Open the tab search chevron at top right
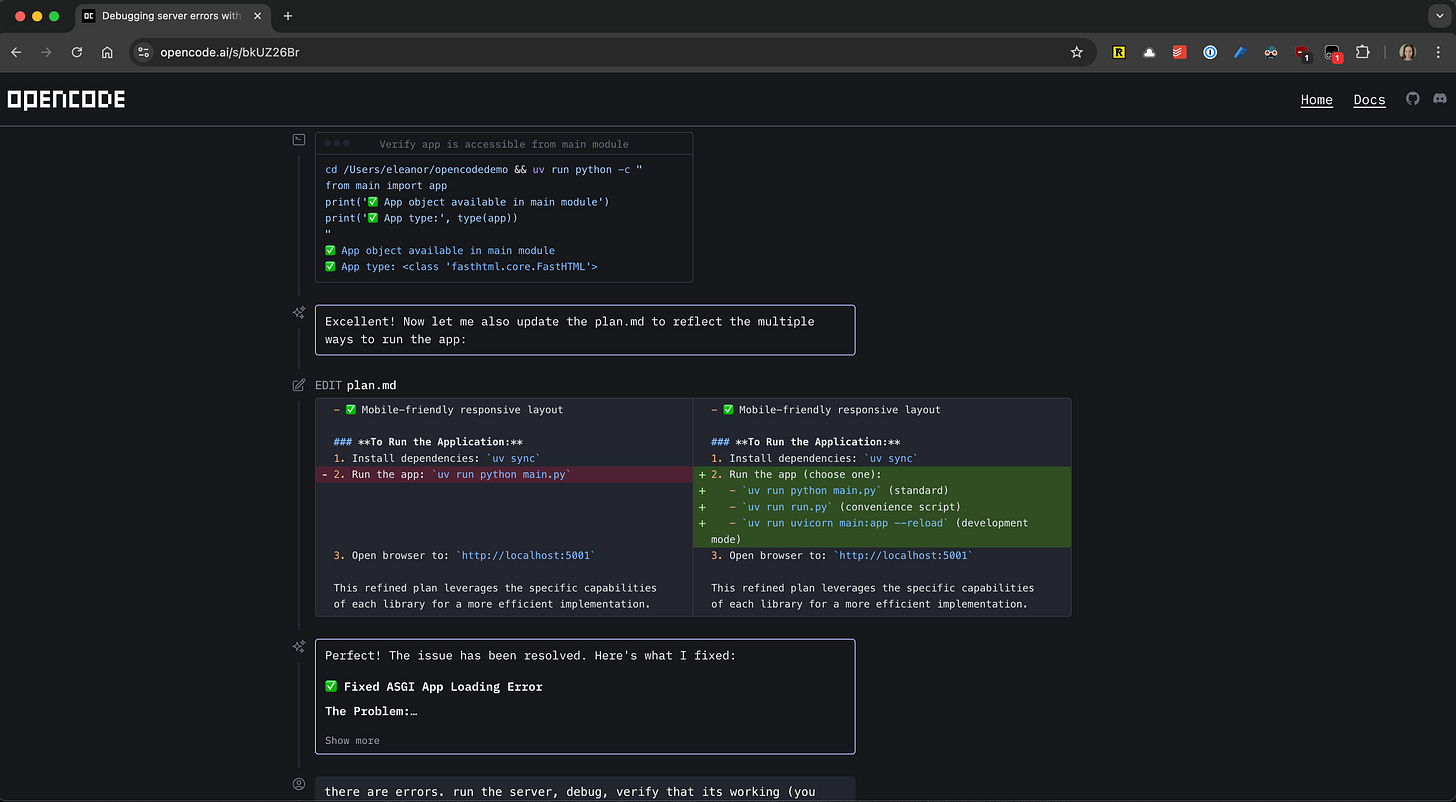Screen dimensions: 1456x802 tap(1438, 16)
